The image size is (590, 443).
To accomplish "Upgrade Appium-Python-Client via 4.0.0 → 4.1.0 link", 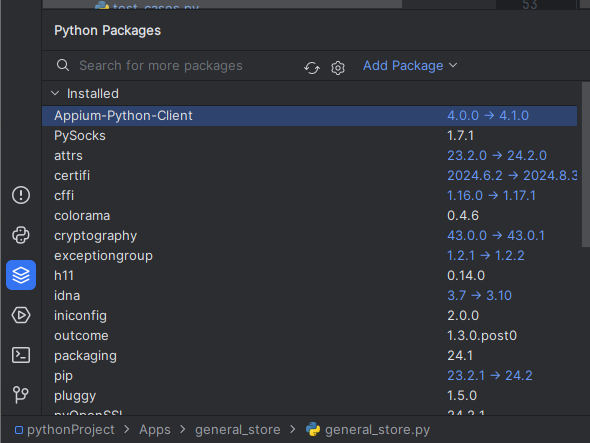I will (488, 116).
